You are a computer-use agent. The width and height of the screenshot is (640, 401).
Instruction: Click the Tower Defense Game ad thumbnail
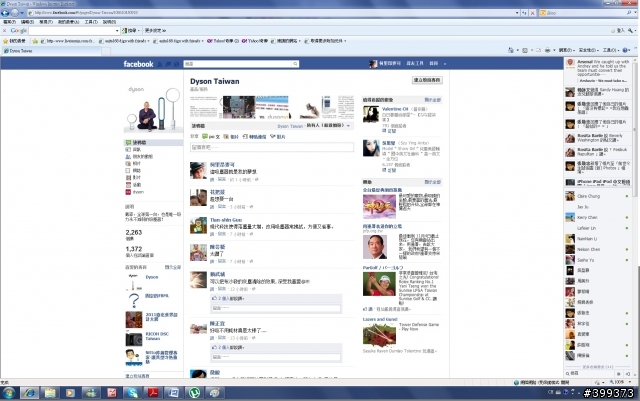(x=379, y=334)
